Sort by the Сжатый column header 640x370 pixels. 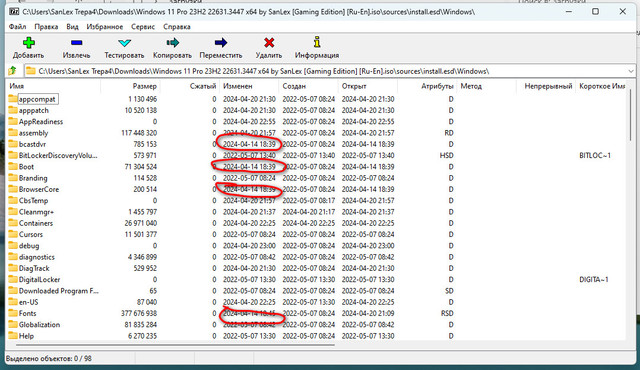[x=190, y=86]
